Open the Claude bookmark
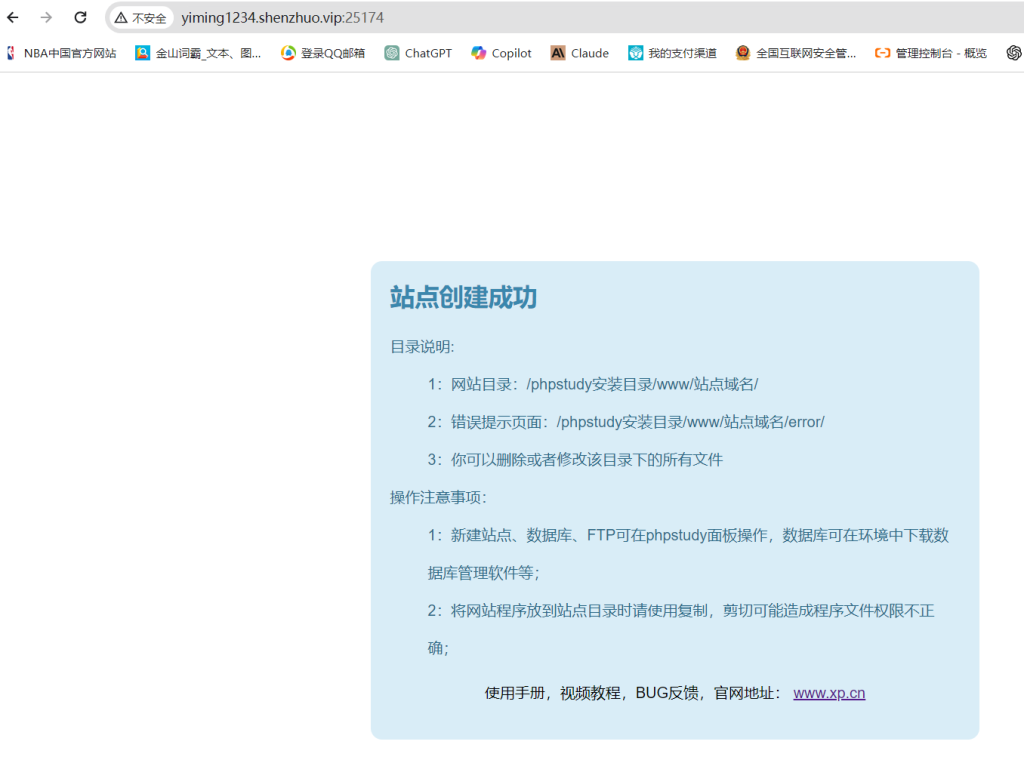The image size is (1024, 763). 579,53
